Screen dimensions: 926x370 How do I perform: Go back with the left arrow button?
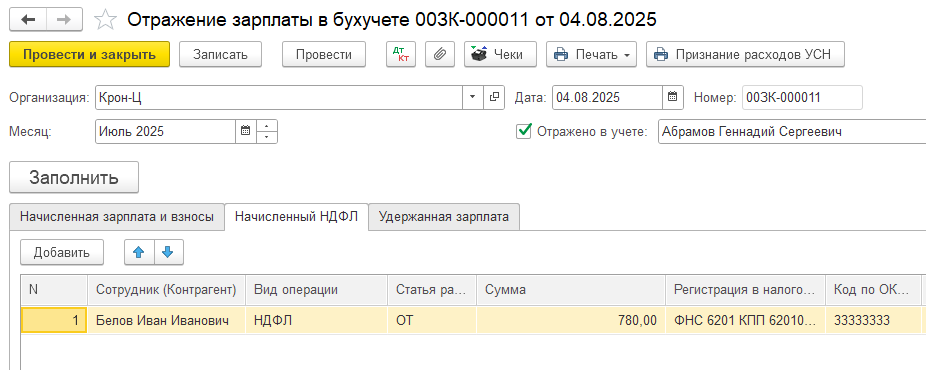28,20
